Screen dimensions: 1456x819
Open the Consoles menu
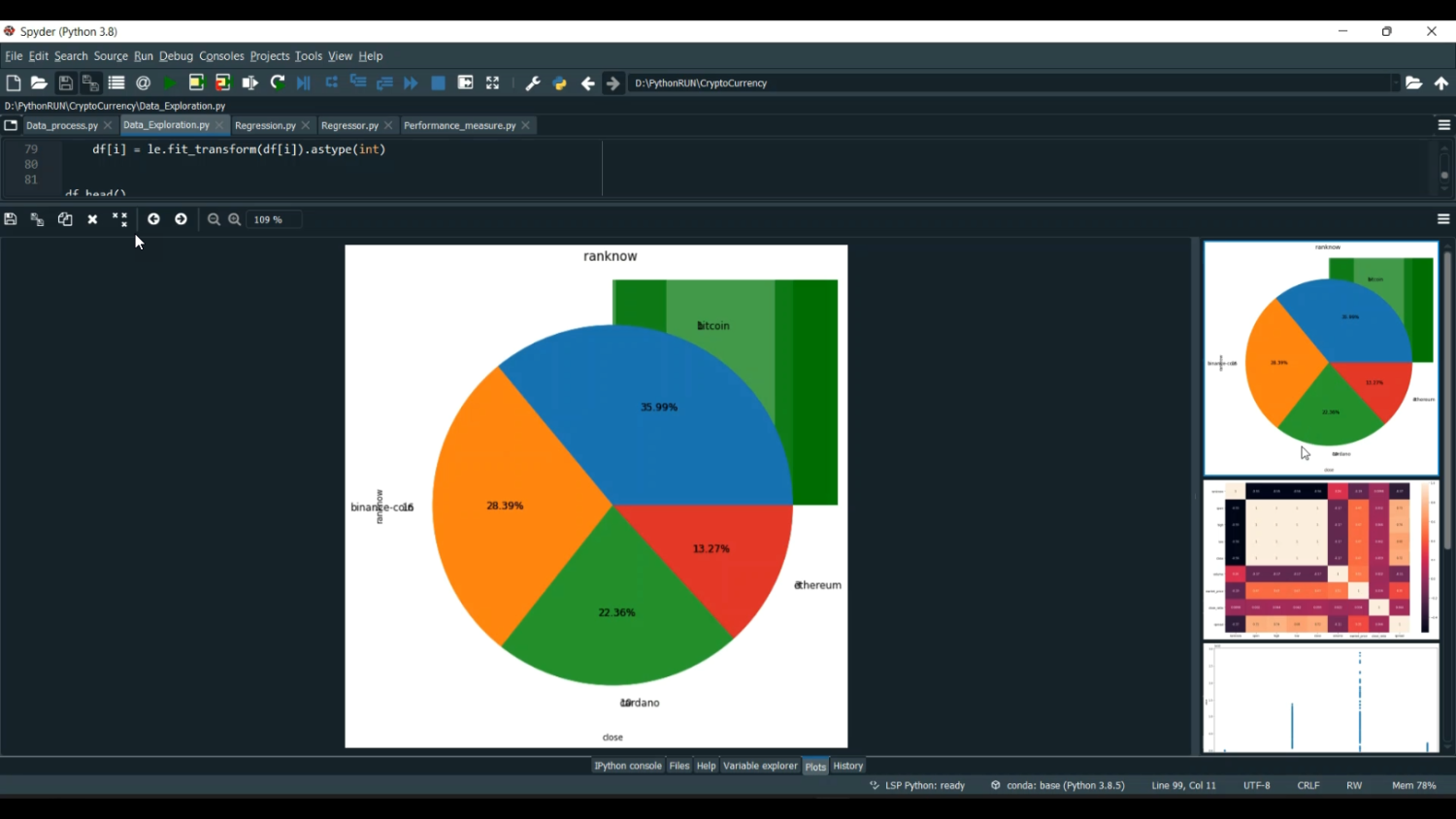click(221, 56)
